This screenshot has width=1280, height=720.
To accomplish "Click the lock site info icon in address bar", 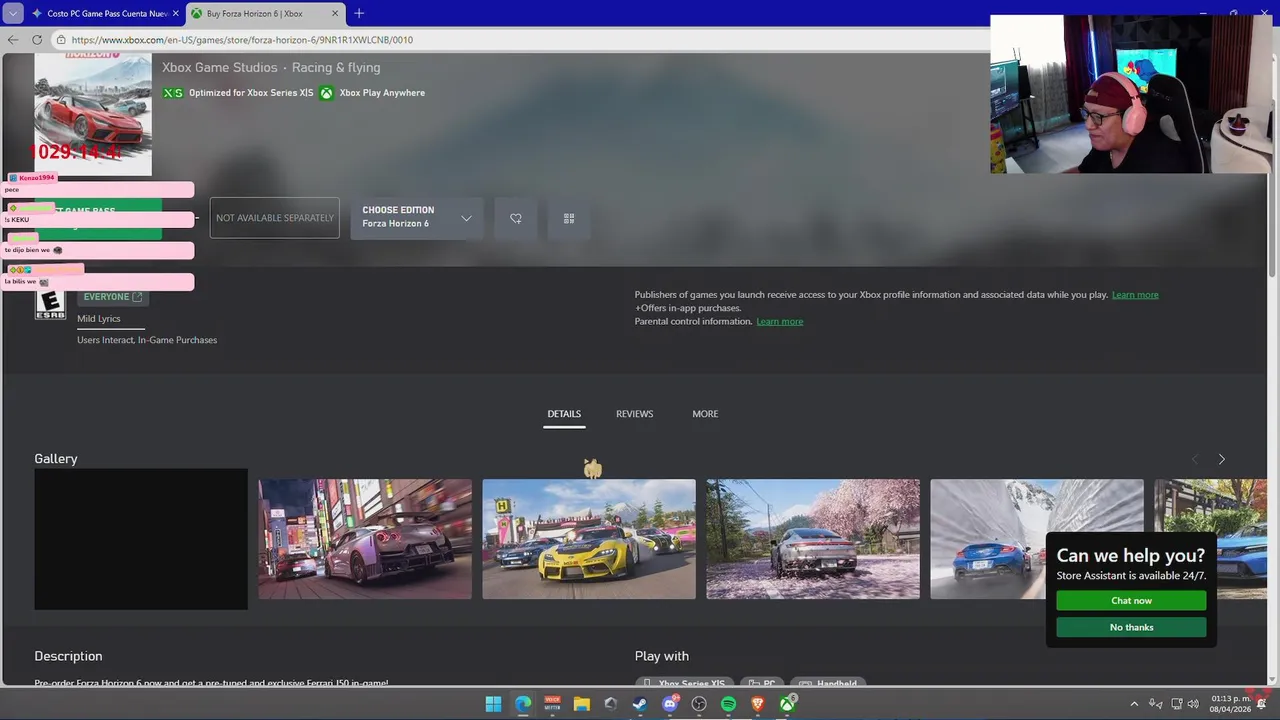I will [61, 40].
